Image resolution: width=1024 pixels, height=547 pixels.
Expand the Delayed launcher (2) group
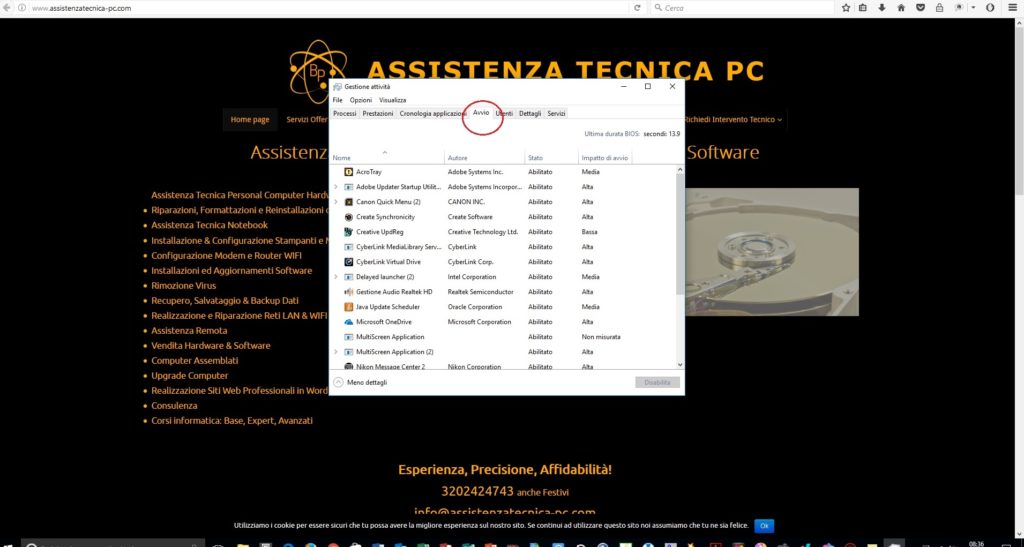click(x=336, y=277)
